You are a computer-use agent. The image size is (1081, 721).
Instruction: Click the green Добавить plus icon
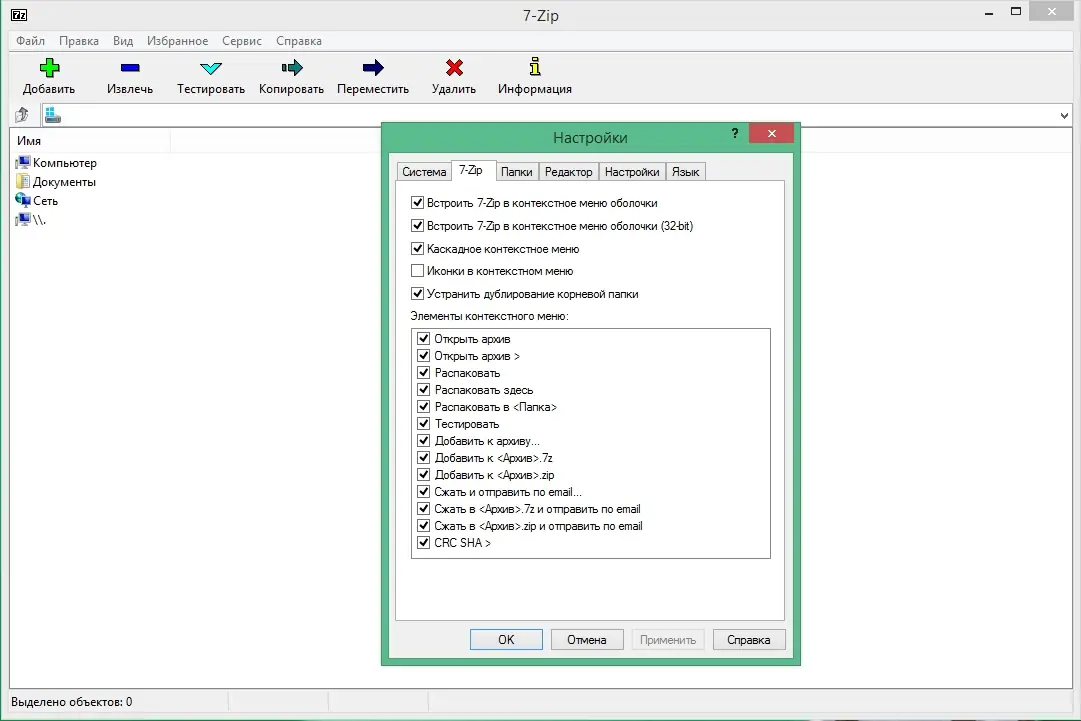49,68
